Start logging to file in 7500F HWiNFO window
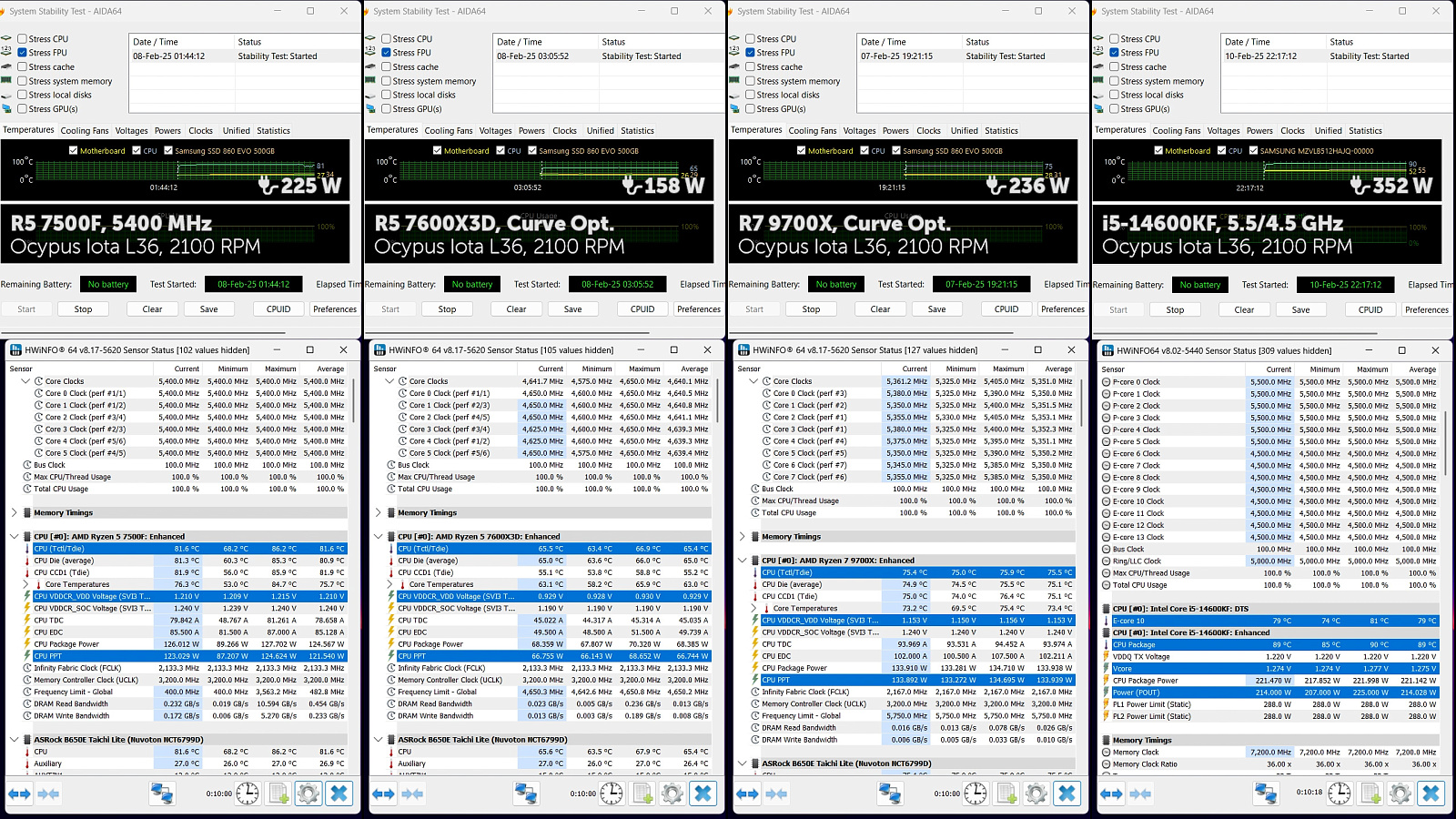 [x=278, y=794]
